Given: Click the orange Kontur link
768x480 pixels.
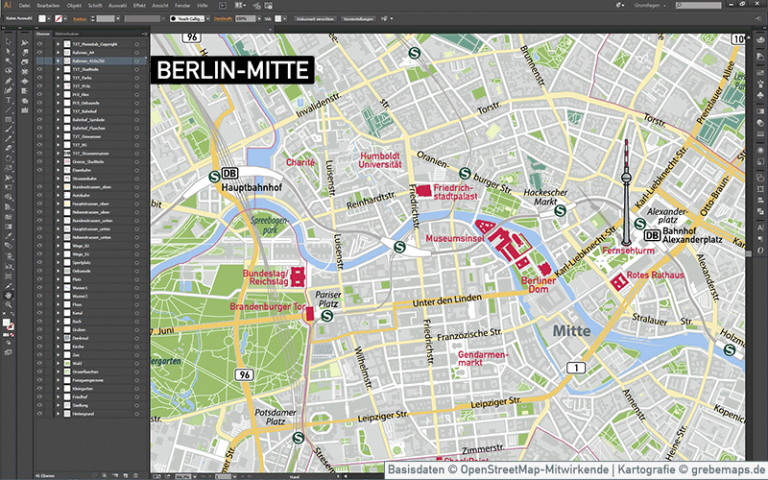Looking at the screenshot, I should pos(79,19).
